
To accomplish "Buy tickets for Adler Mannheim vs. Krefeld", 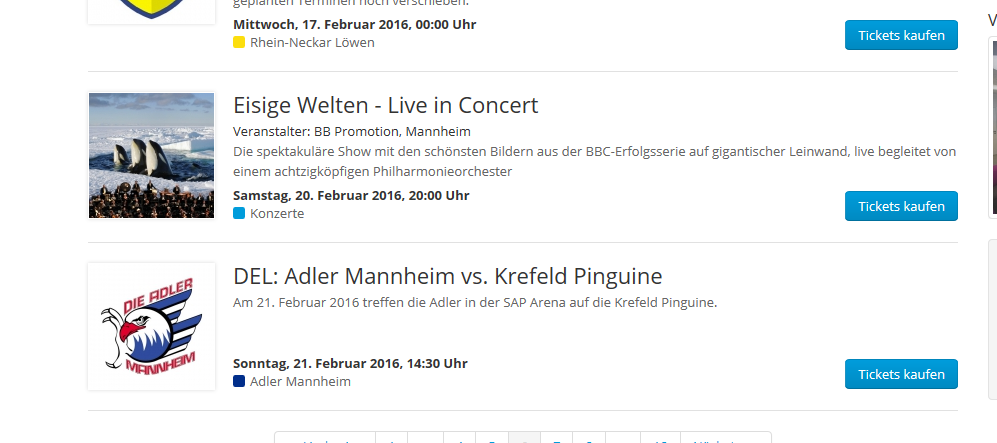I will coord(901,374).
